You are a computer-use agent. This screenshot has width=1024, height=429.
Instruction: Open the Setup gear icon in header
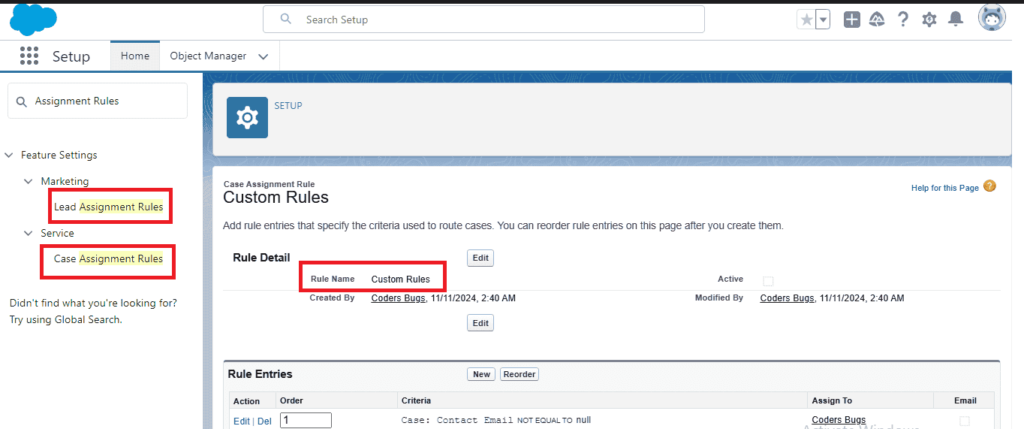click(929, 20)
